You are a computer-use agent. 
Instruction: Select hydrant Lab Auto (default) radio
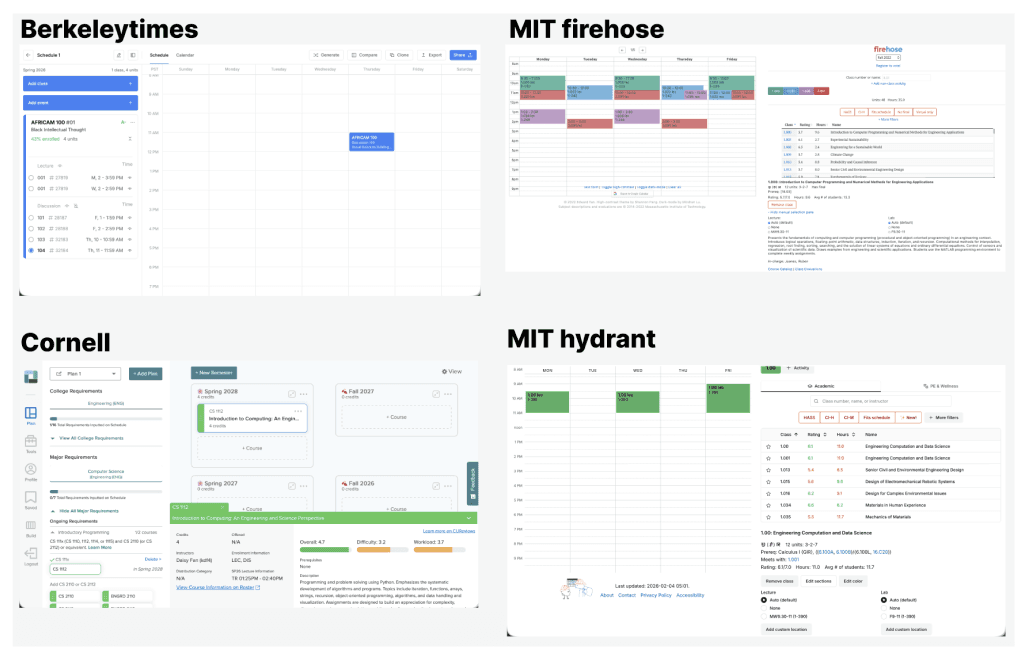click(884, 600)
